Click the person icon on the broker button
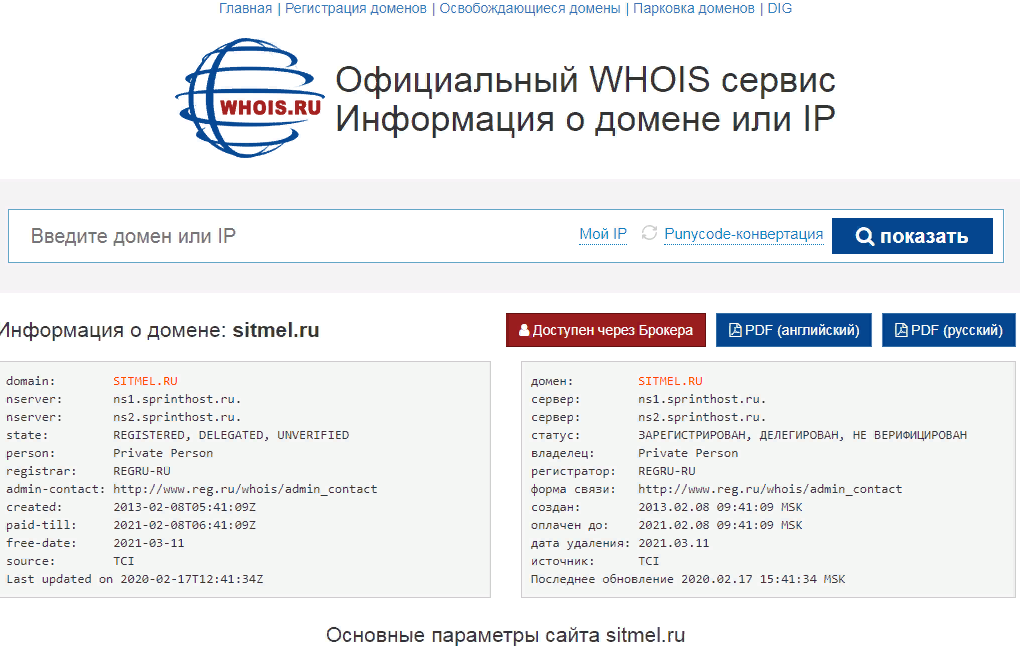Viewport: 1020px width, 649px height. point(524,330)
